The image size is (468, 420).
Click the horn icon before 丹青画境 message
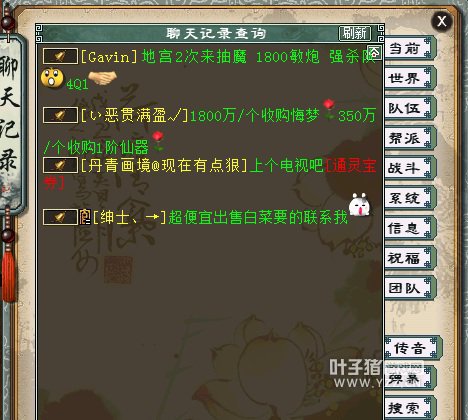(x=60, y=165)
